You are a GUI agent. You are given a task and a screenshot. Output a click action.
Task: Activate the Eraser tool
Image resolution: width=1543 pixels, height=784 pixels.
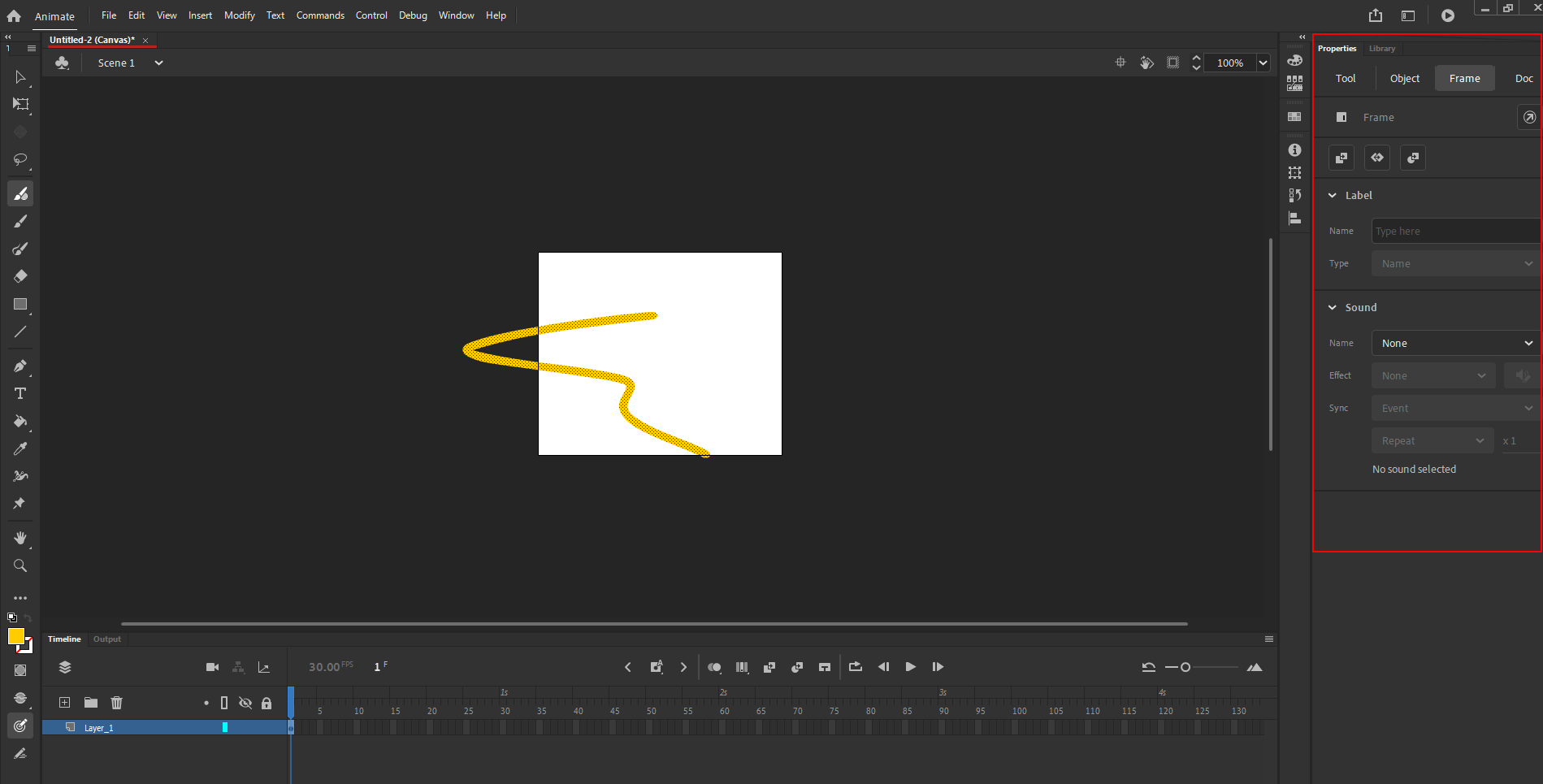click(20, 276)
